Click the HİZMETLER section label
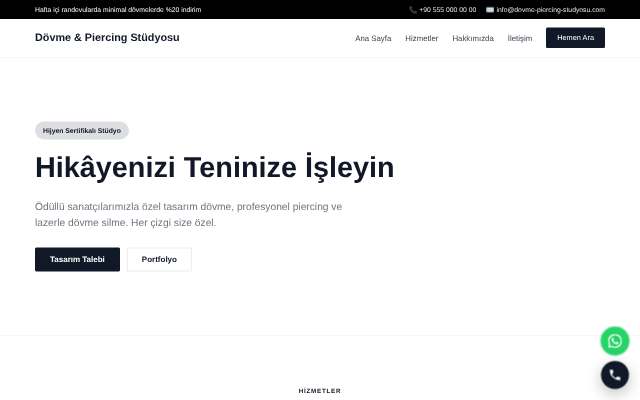 point(320,391)
